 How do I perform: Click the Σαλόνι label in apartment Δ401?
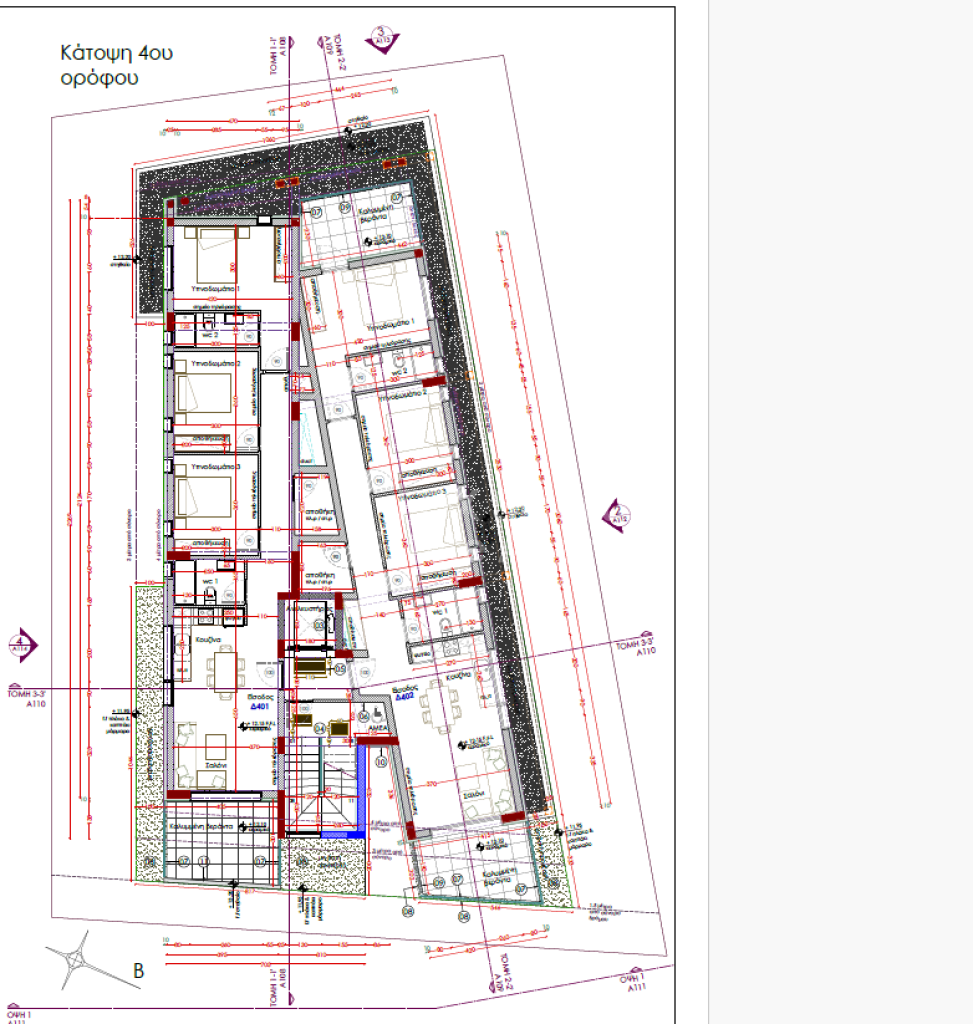pos(216,765)
